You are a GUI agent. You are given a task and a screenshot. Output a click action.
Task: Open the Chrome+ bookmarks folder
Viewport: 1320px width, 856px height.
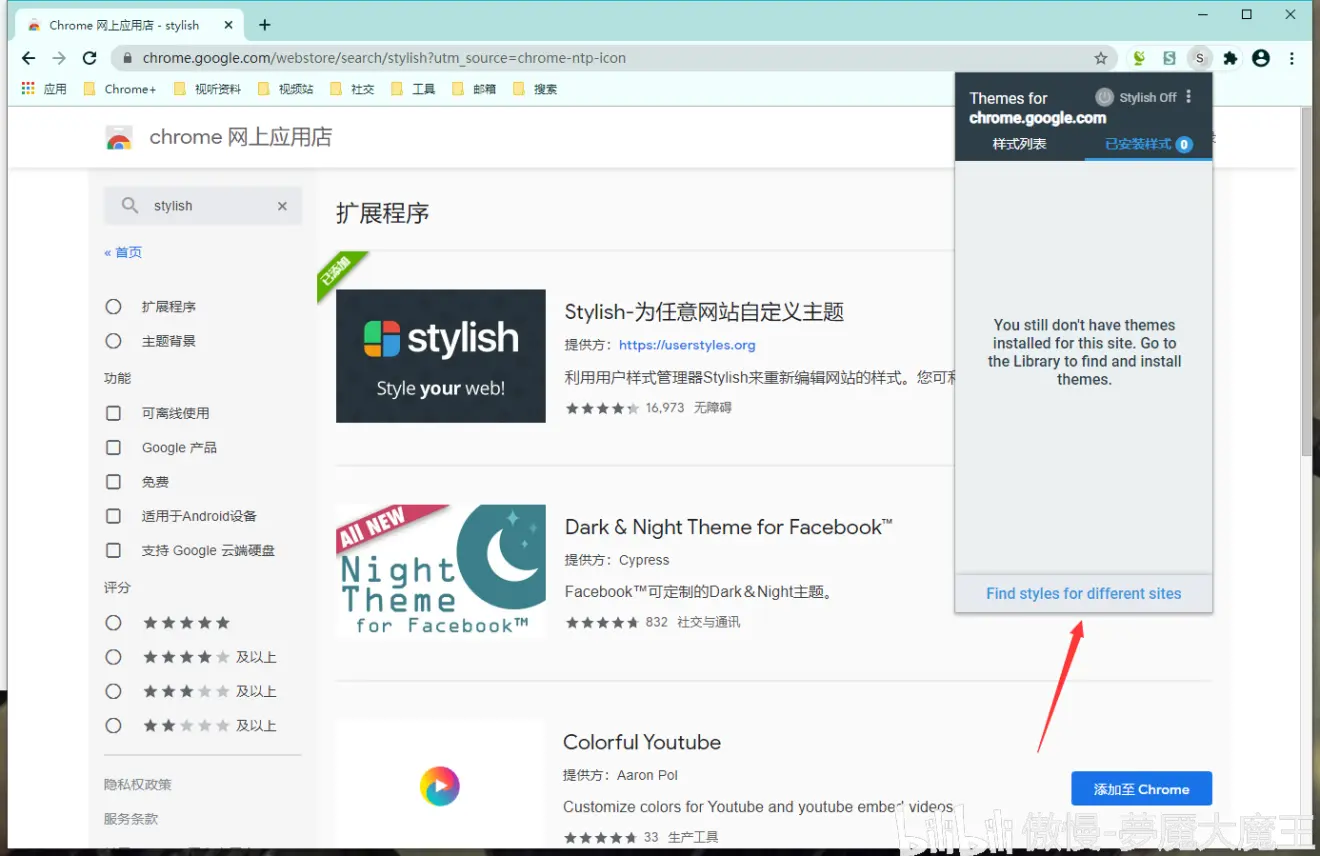tap(121, 89)
